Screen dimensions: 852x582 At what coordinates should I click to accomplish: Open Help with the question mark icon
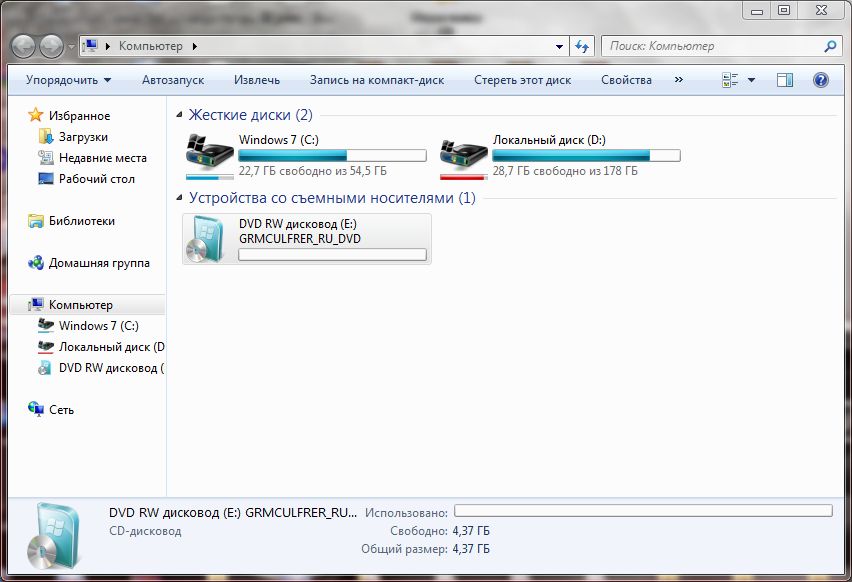[x=820, y=80]
